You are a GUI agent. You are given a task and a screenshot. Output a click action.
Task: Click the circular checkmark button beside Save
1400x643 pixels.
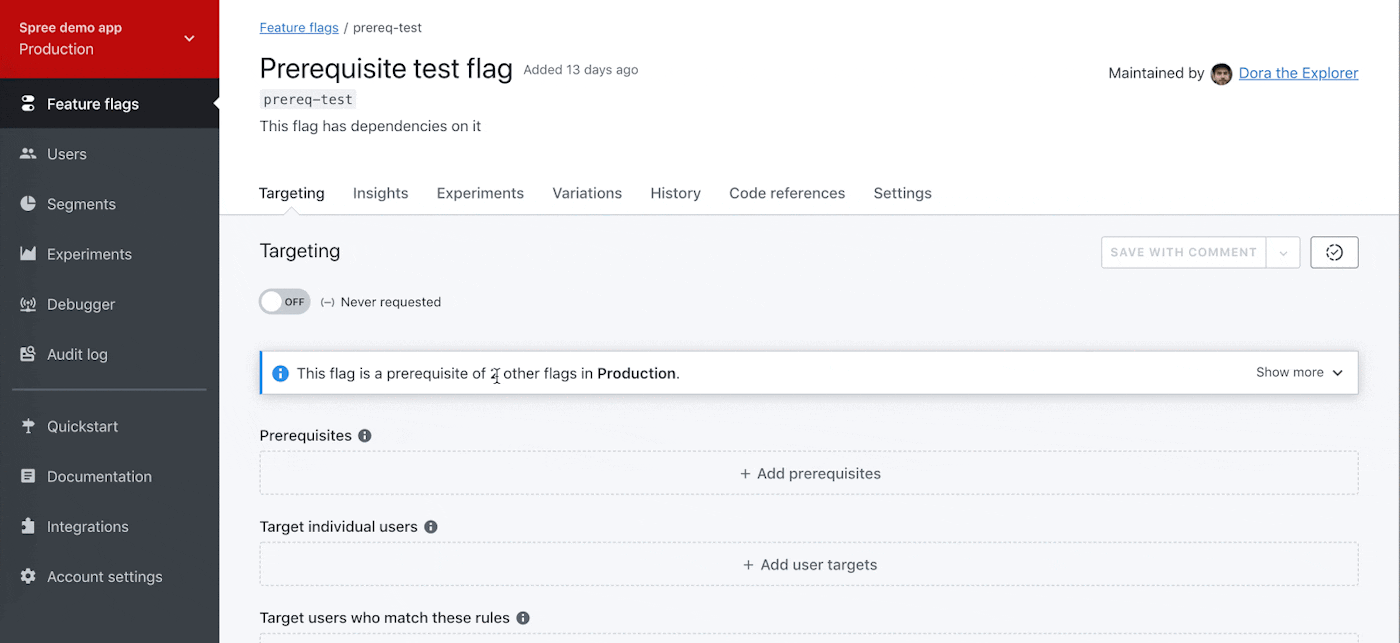click(1334, 252)
